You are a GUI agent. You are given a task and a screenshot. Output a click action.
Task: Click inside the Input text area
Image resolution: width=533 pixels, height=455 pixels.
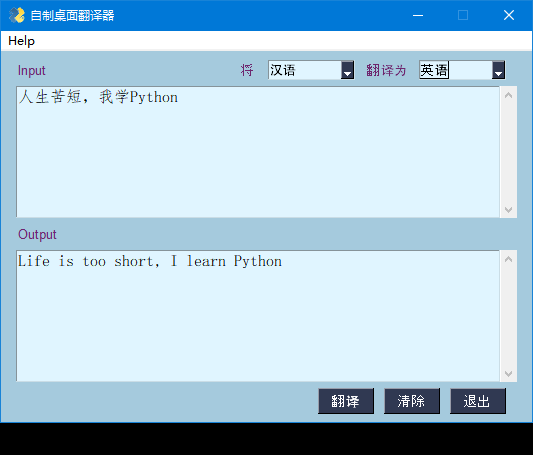click(x=258, y=152)
